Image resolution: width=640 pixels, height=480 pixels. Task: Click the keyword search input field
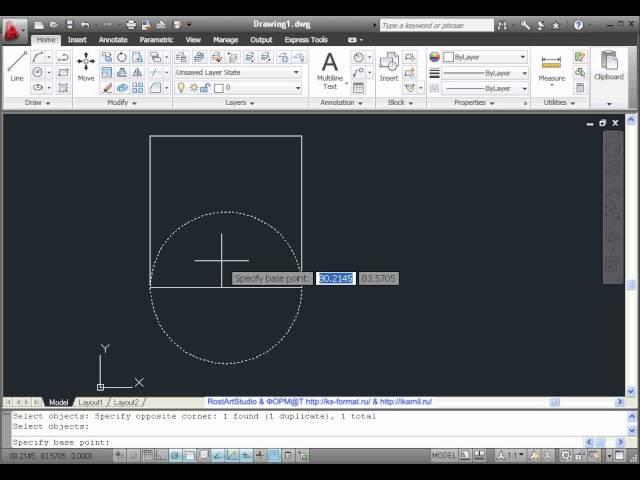pos(437,25)
